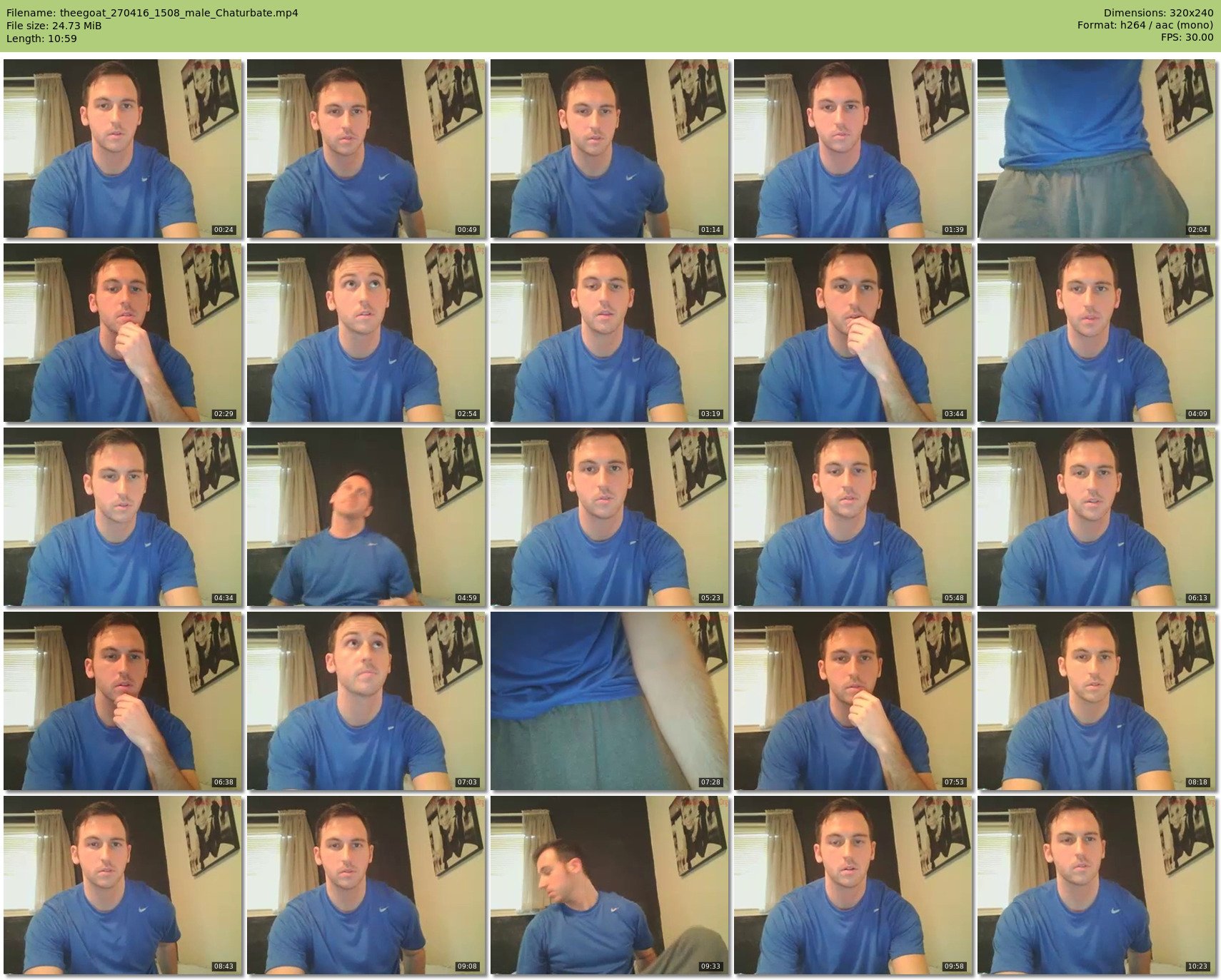Select the 'File size: 24.73 MiB' text
The image size is (1221, 980).
pyautogui.click(x=54, y=26)
